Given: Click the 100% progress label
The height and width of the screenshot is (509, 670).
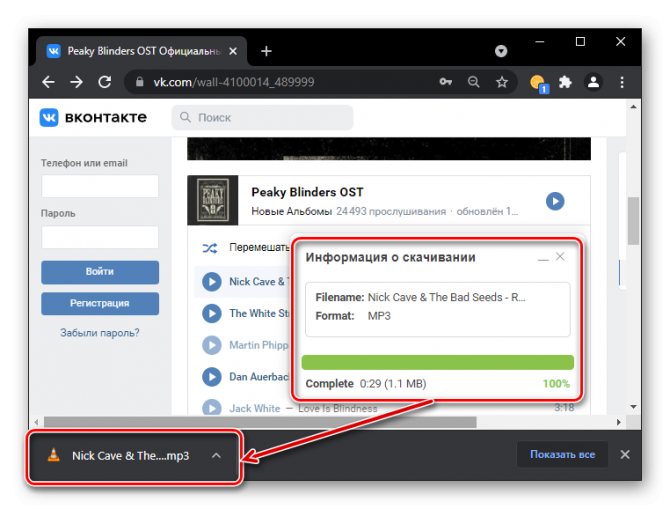Looking at the screenshot, I should (556, 384).
